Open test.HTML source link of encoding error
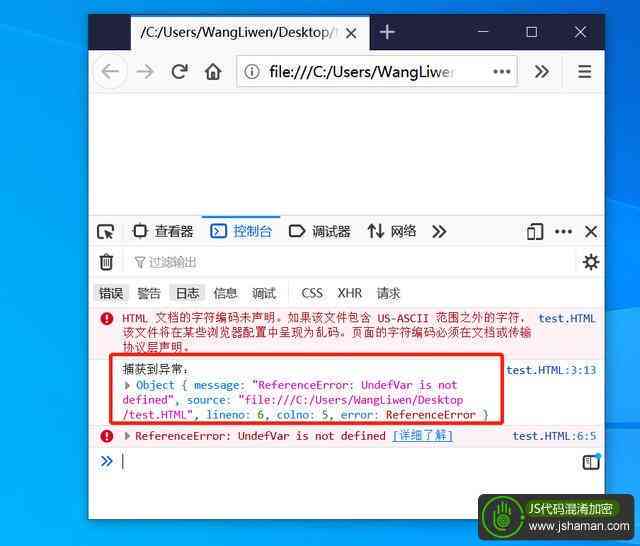This screenshot has height=546, width=640. tap(567, 319)
